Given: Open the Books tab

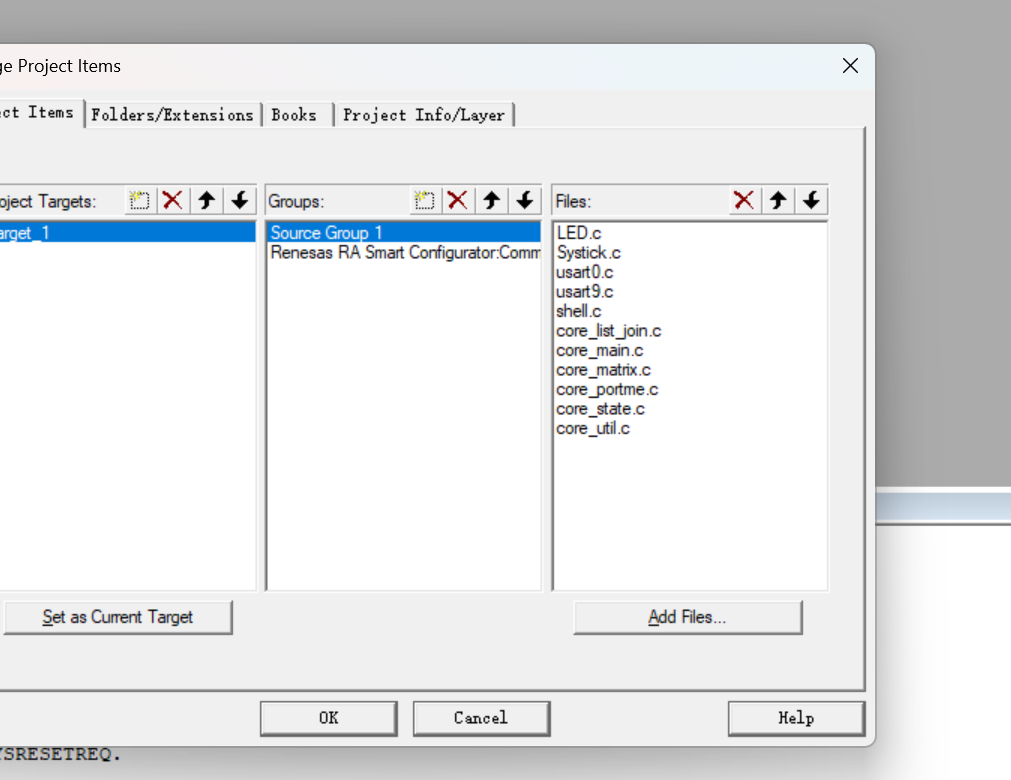Looking at the screenshot, I should [x=295, y=115].
